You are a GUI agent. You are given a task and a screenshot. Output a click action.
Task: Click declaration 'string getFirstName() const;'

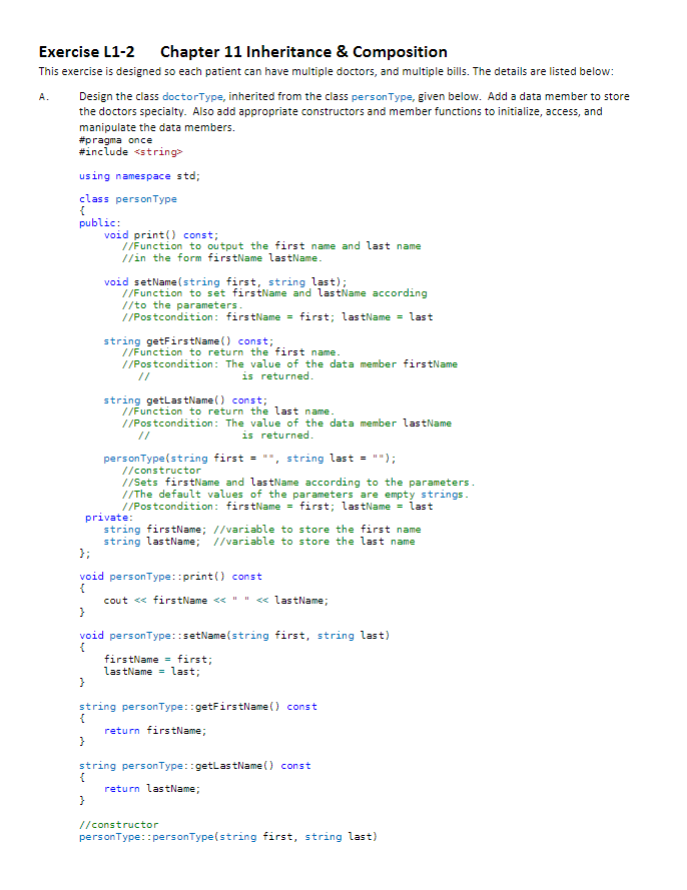(188, 341)
